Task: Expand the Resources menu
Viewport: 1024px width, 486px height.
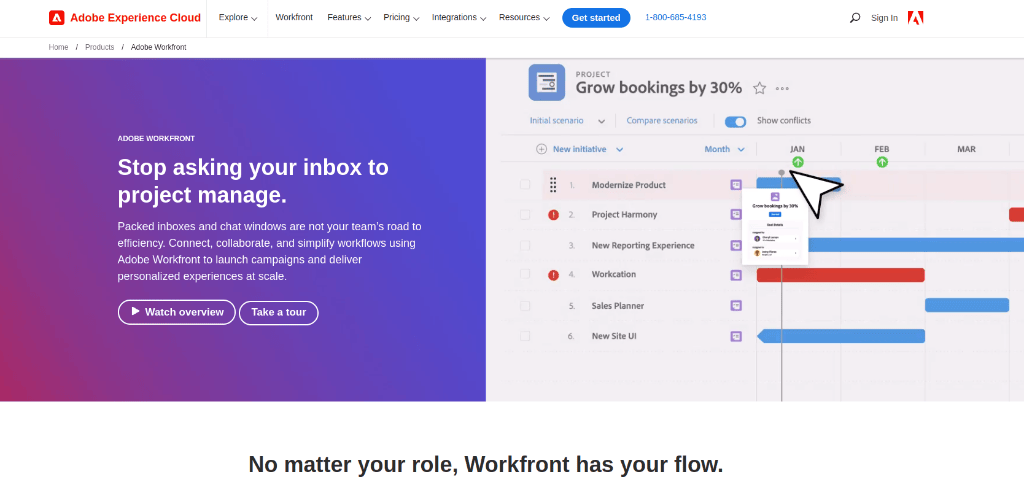Action: pyautogui.click(x=524, y=18)
